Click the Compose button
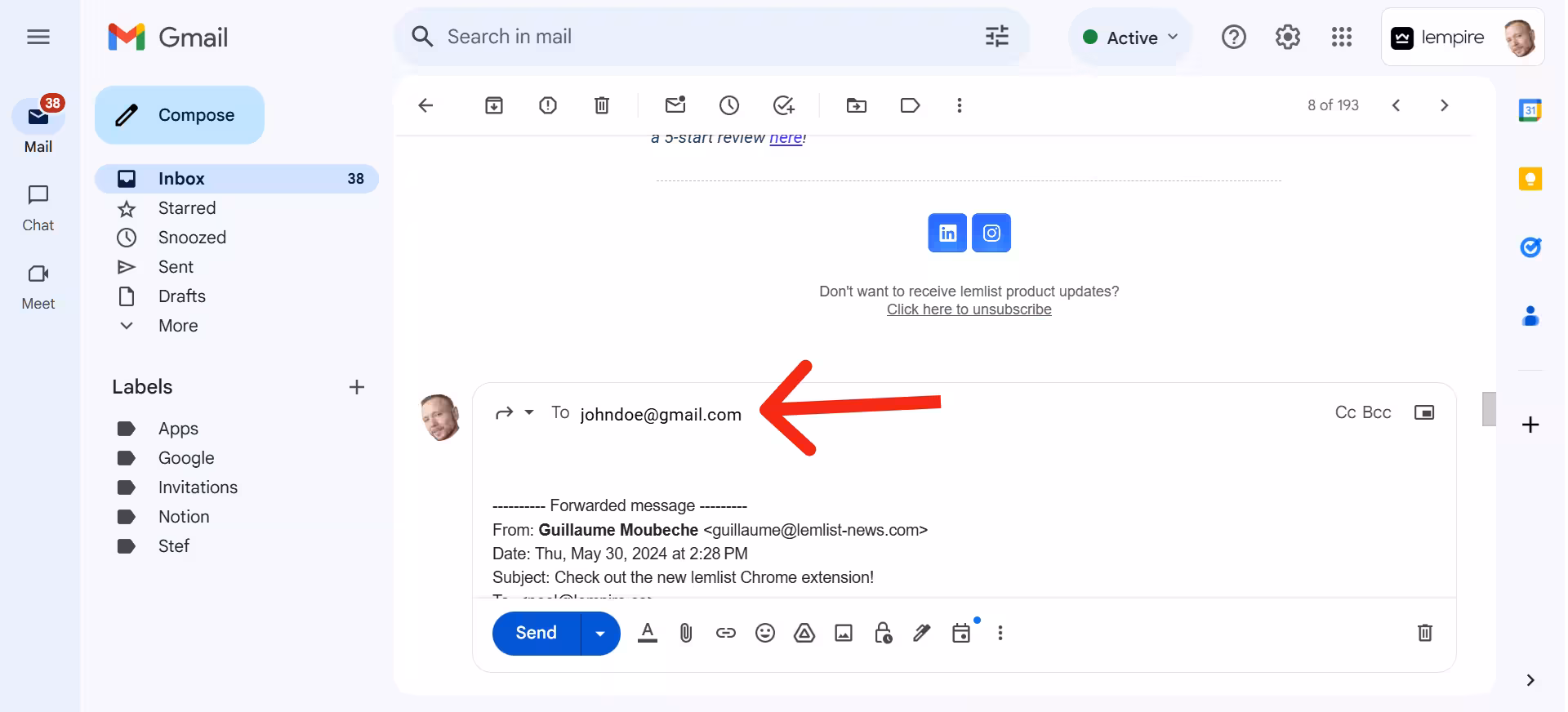 point(180,115)
